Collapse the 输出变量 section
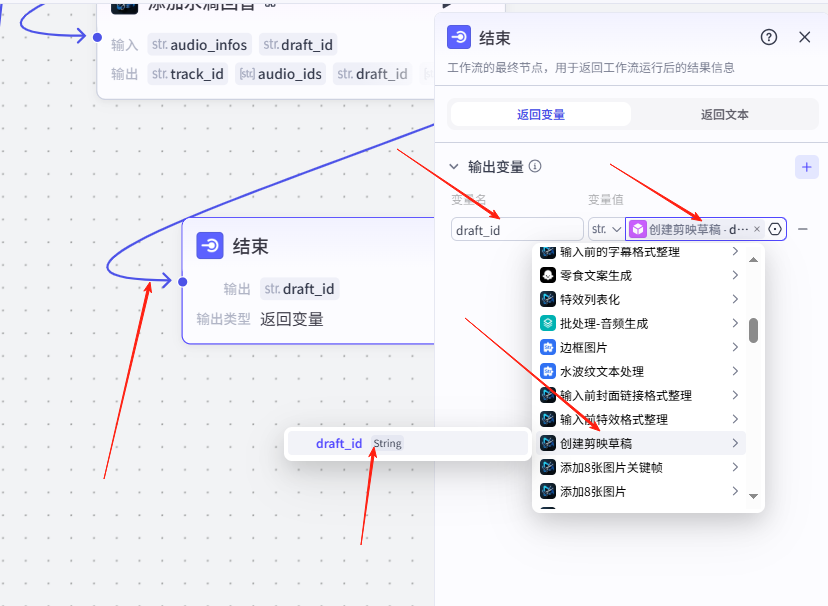This screenshot has height=606, width=828. point(454,167)
